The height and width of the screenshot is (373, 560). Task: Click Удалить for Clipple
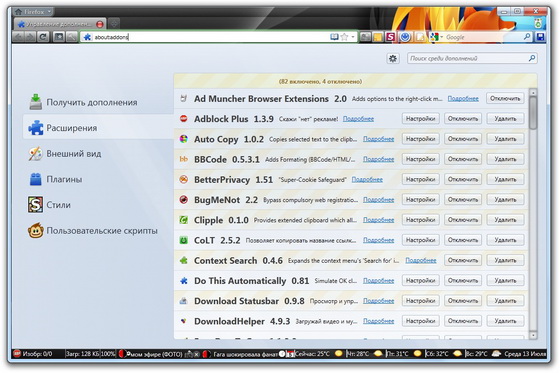click(505, 220)
